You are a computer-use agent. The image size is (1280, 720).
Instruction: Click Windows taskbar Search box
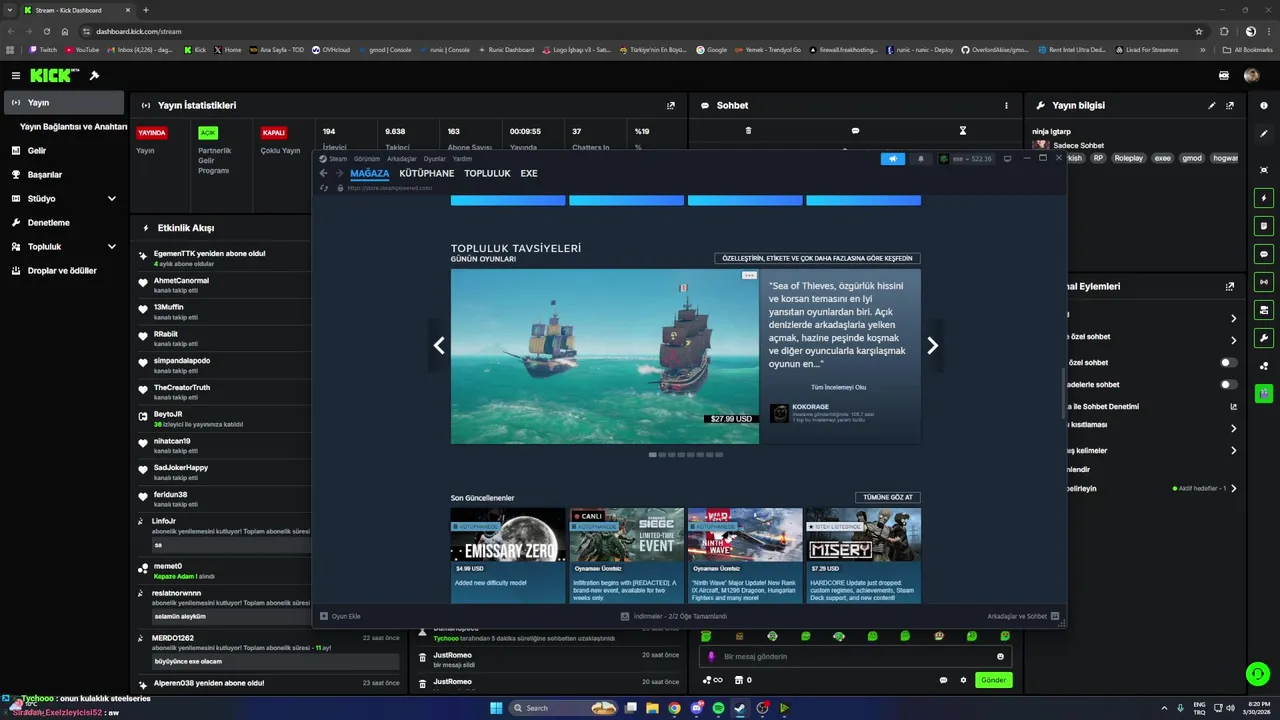pos(563,708)
